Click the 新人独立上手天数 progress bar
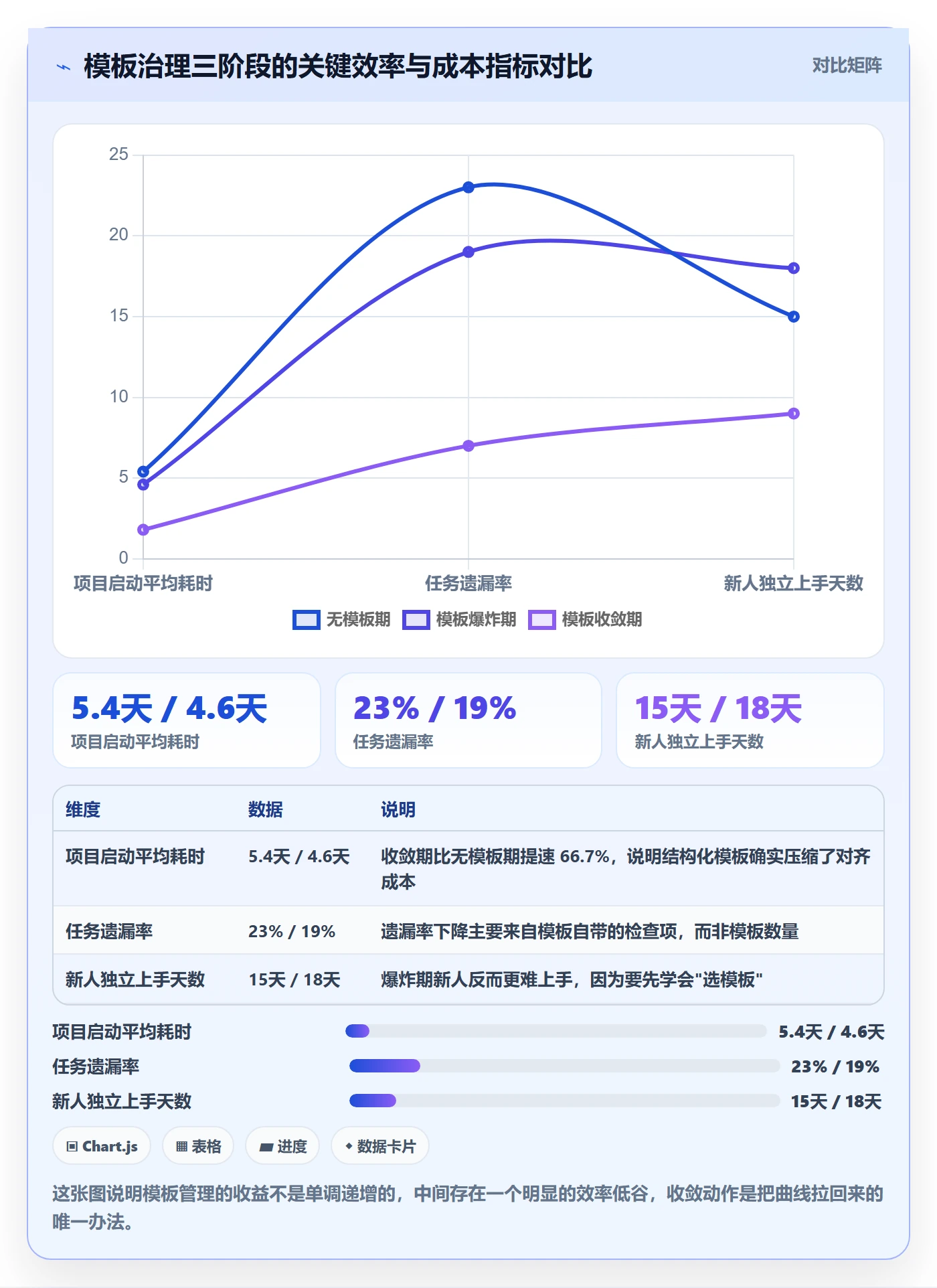 point(565,1101)
